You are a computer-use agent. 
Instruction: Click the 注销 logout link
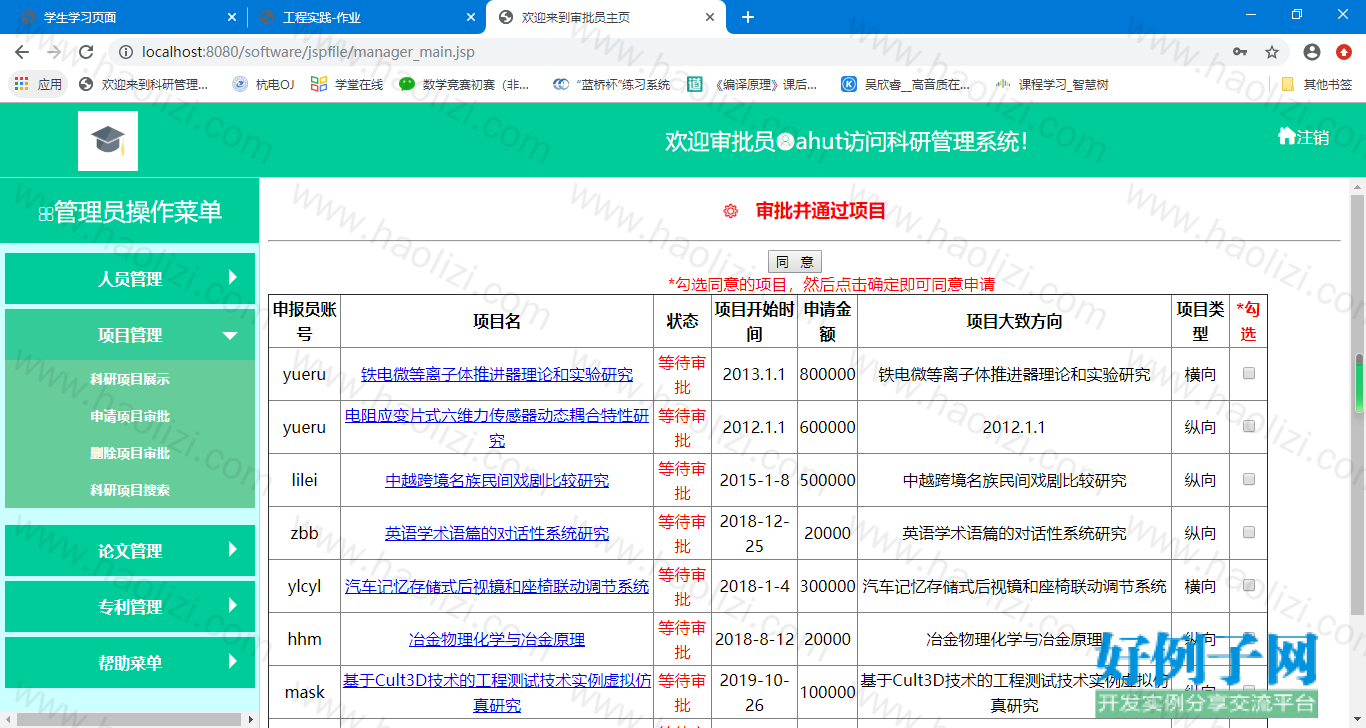(x=1313, y=137)
